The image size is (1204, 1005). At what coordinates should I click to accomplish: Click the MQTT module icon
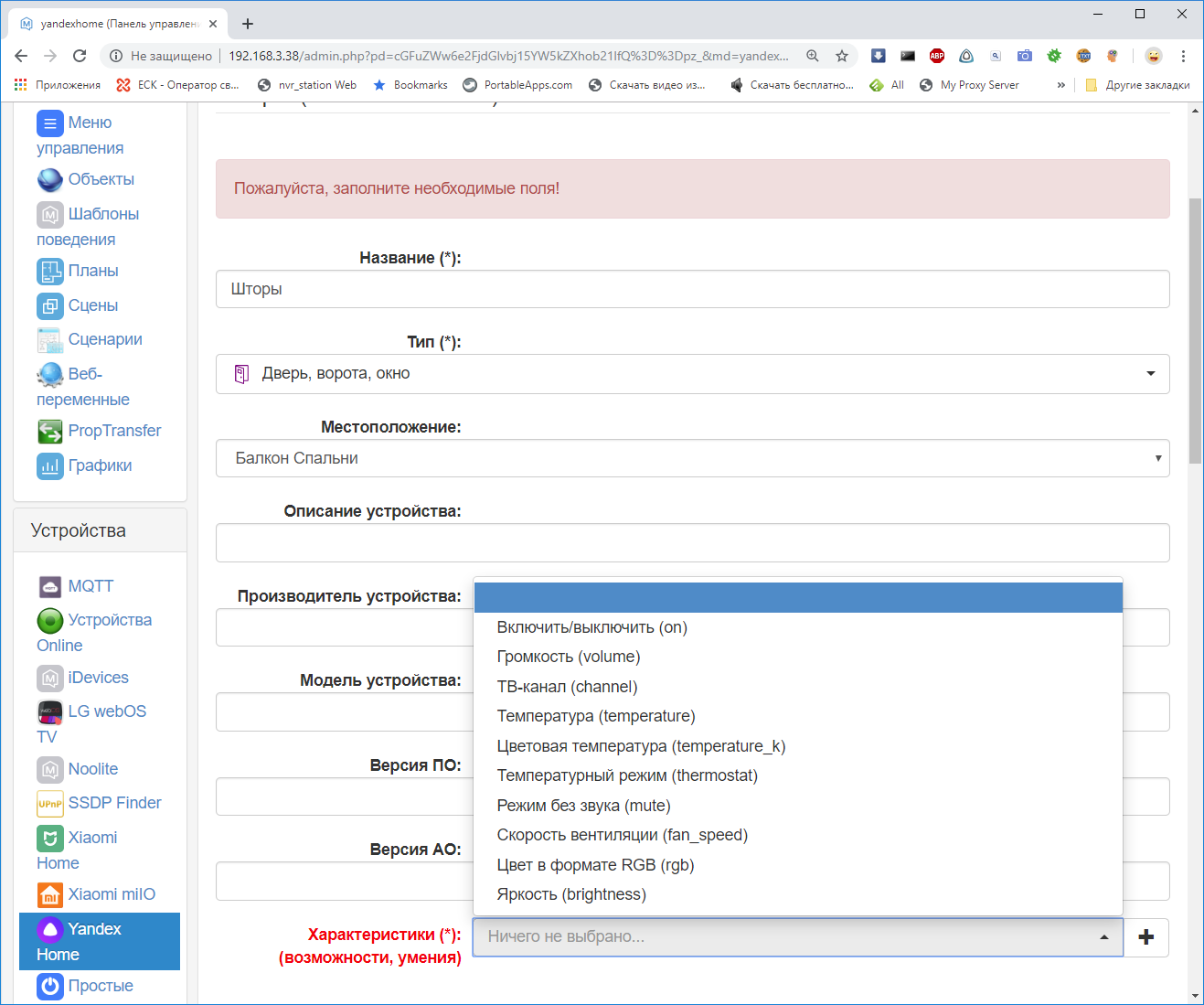tap(50, 586)
